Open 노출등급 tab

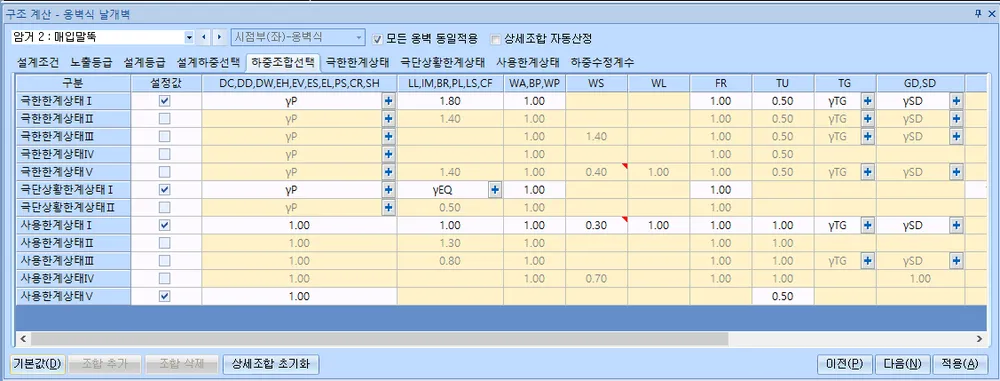91,62
